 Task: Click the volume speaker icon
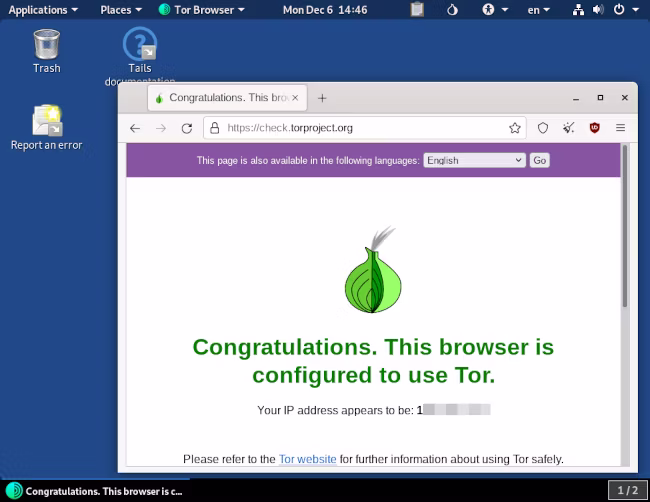click(598, 10)
